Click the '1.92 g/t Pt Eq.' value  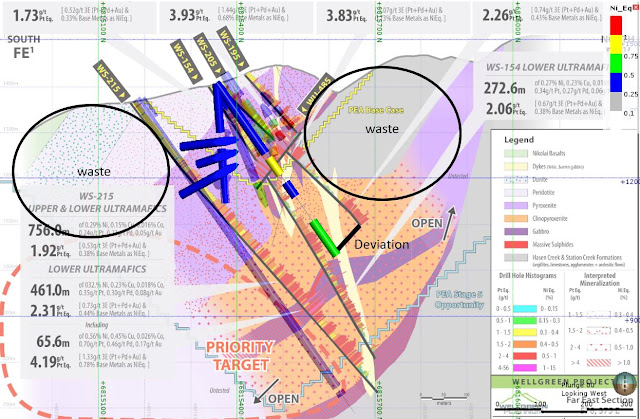[x=51, y=251]
